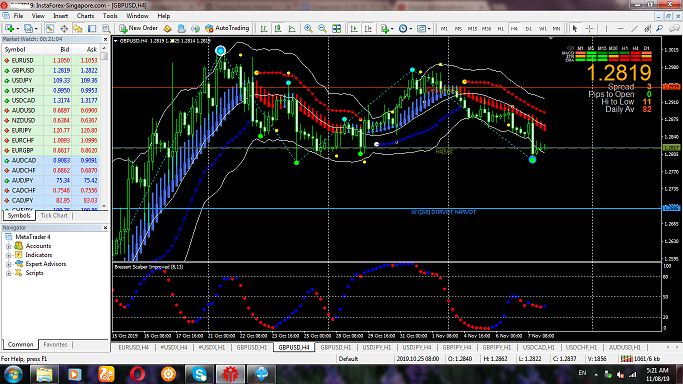Click the Zoom In magnifier
This screenshot has width=683, height=384.
308,28
